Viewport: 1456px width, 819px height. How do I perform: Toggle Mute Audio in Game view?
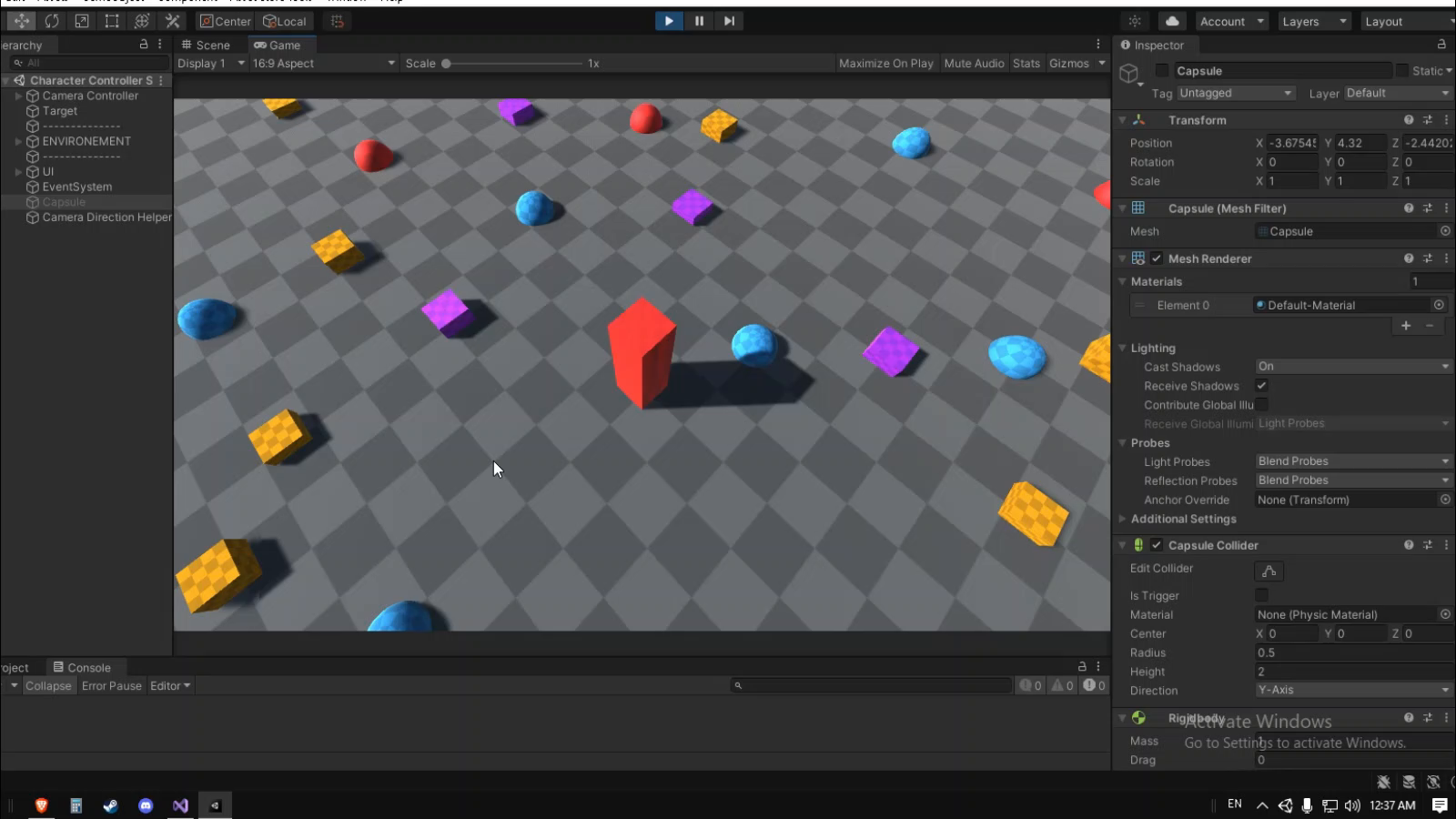point(974,63)
